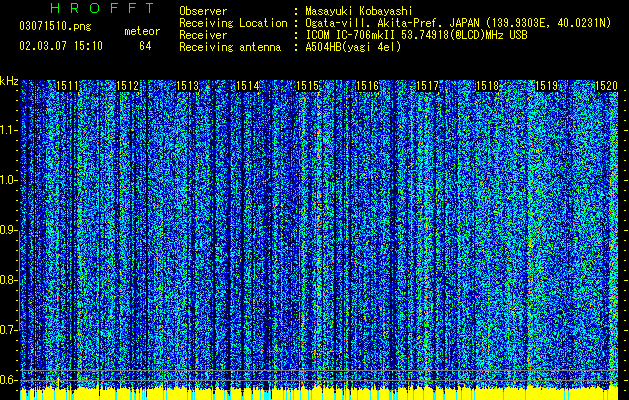Click the Observer label
The width and height of the screenshot is (629, 400).
tap(203, 11)
